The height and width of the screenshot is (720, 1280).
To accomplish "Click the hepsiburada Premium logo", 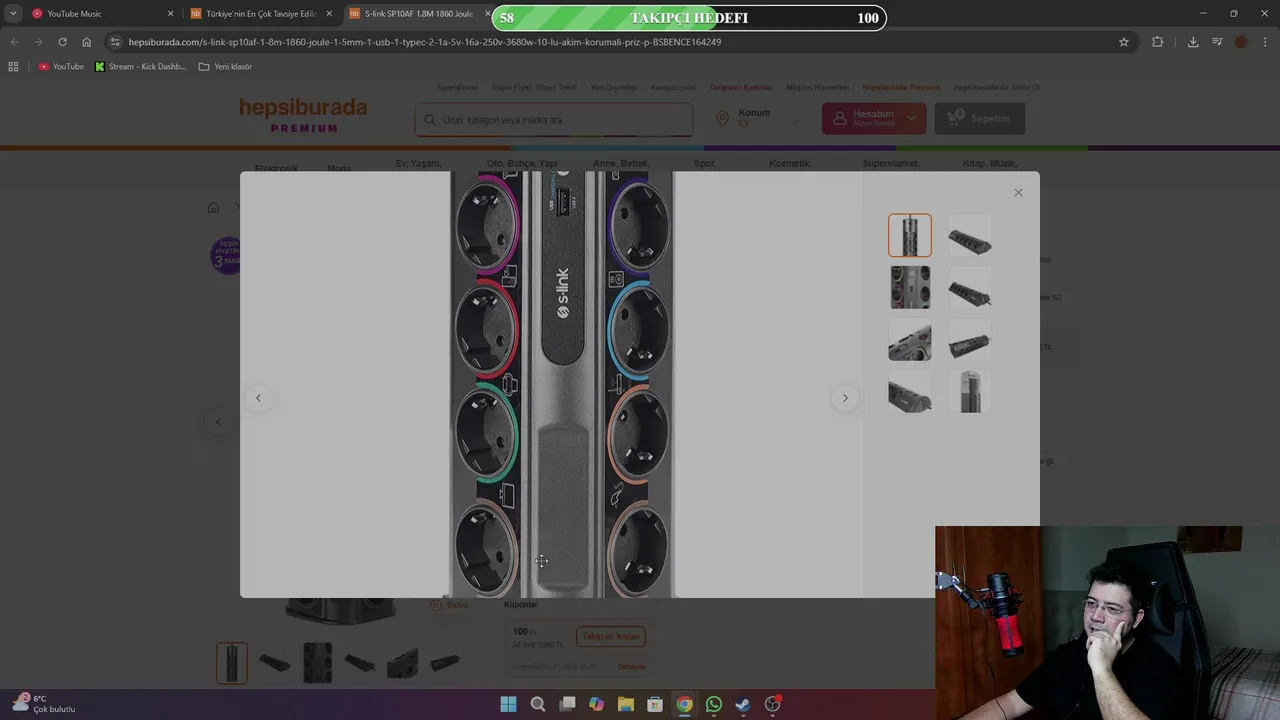I will tap(303, 115).
